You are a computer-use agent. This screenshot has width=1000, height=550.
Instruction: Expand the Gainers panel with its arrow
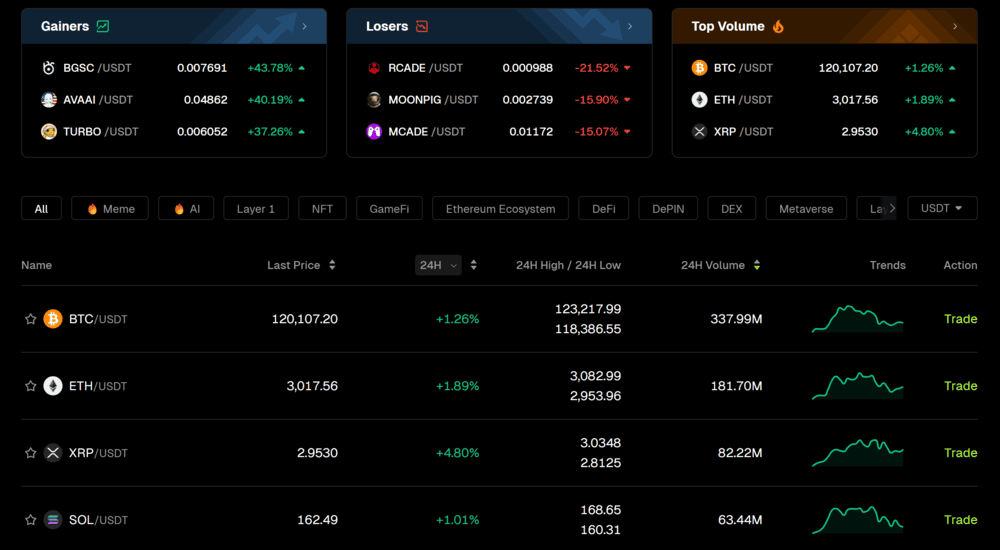click(x=304, y=27)
